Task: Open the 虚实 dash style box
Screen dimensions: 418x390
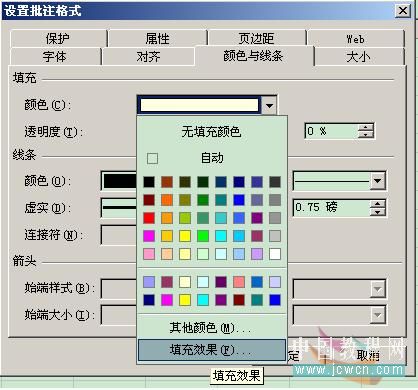Action: coord(119,208)
